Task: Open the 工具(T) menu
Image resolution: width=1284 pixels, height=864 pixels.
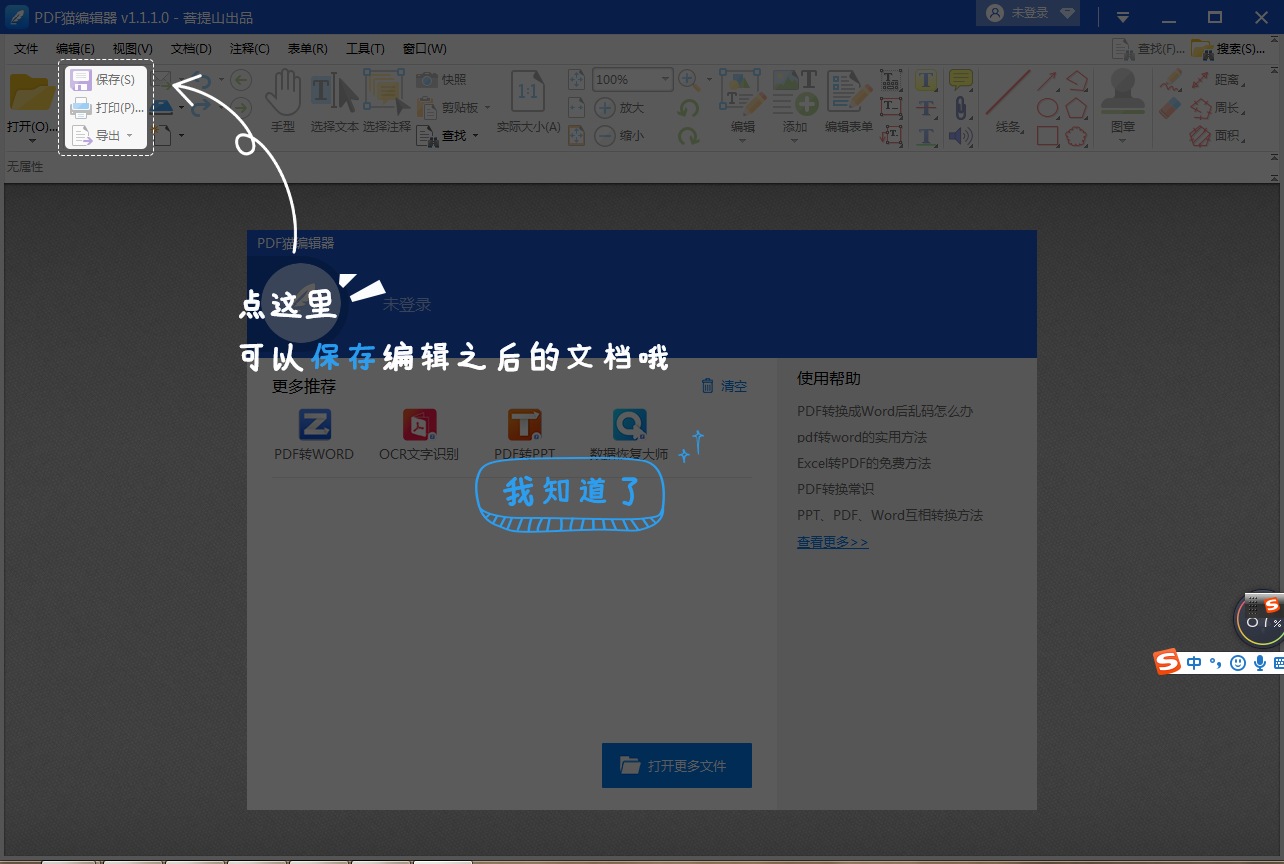Action: click(x=365, y=48)
